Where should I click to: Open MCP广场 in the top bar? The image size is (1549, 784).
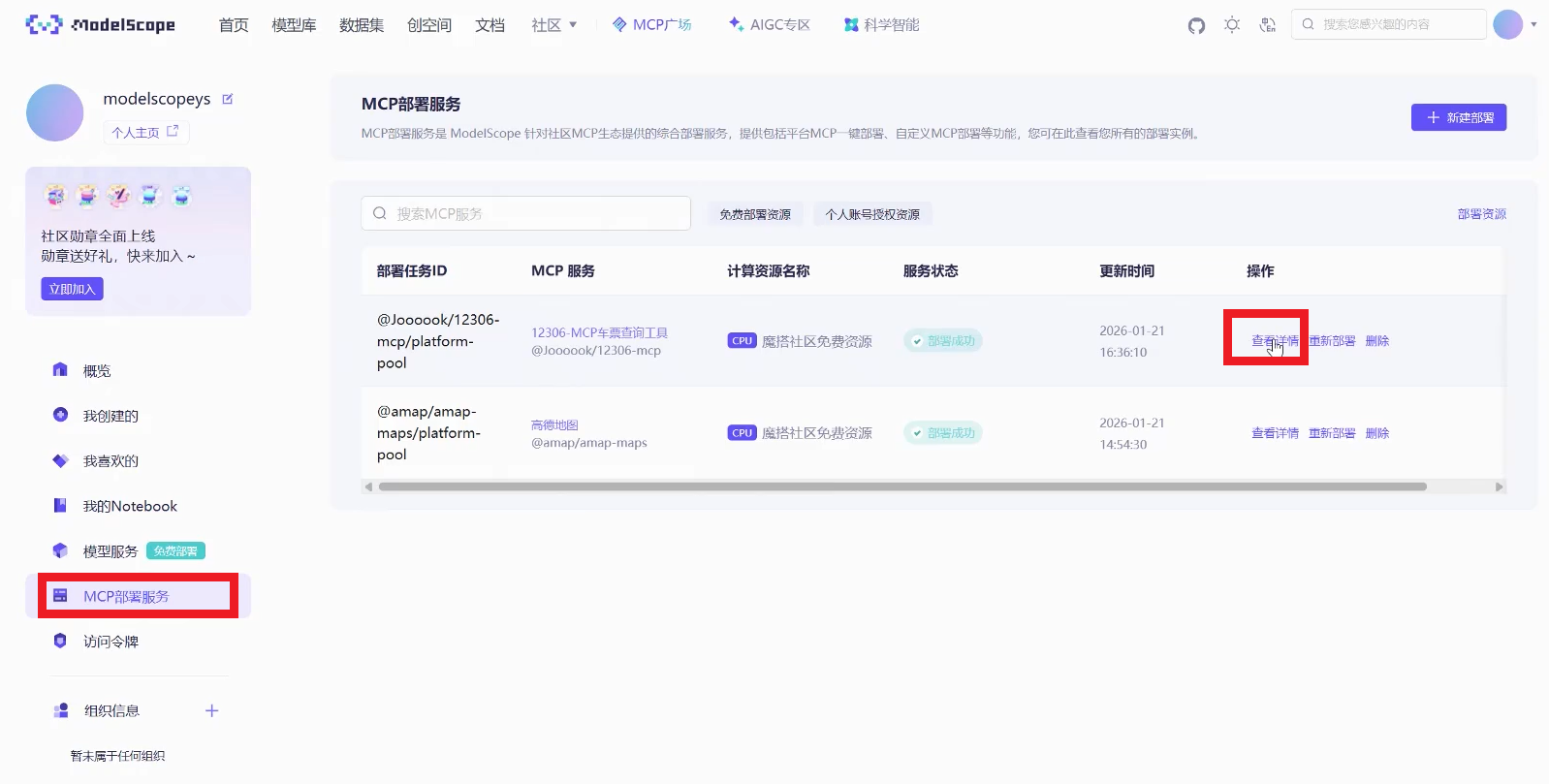[651, 25]
